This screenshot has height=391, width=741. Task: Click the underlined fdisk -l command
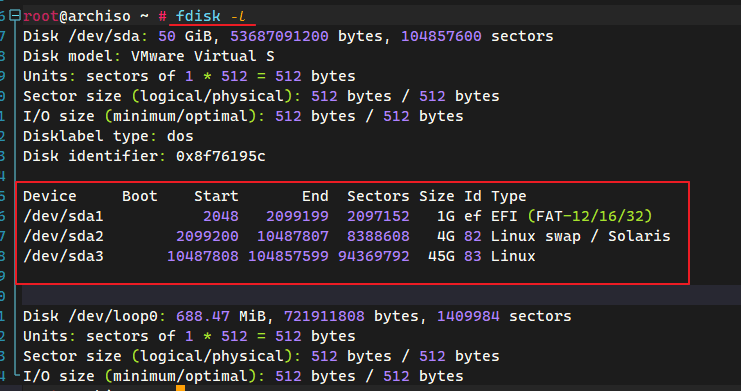coord(211,16)
